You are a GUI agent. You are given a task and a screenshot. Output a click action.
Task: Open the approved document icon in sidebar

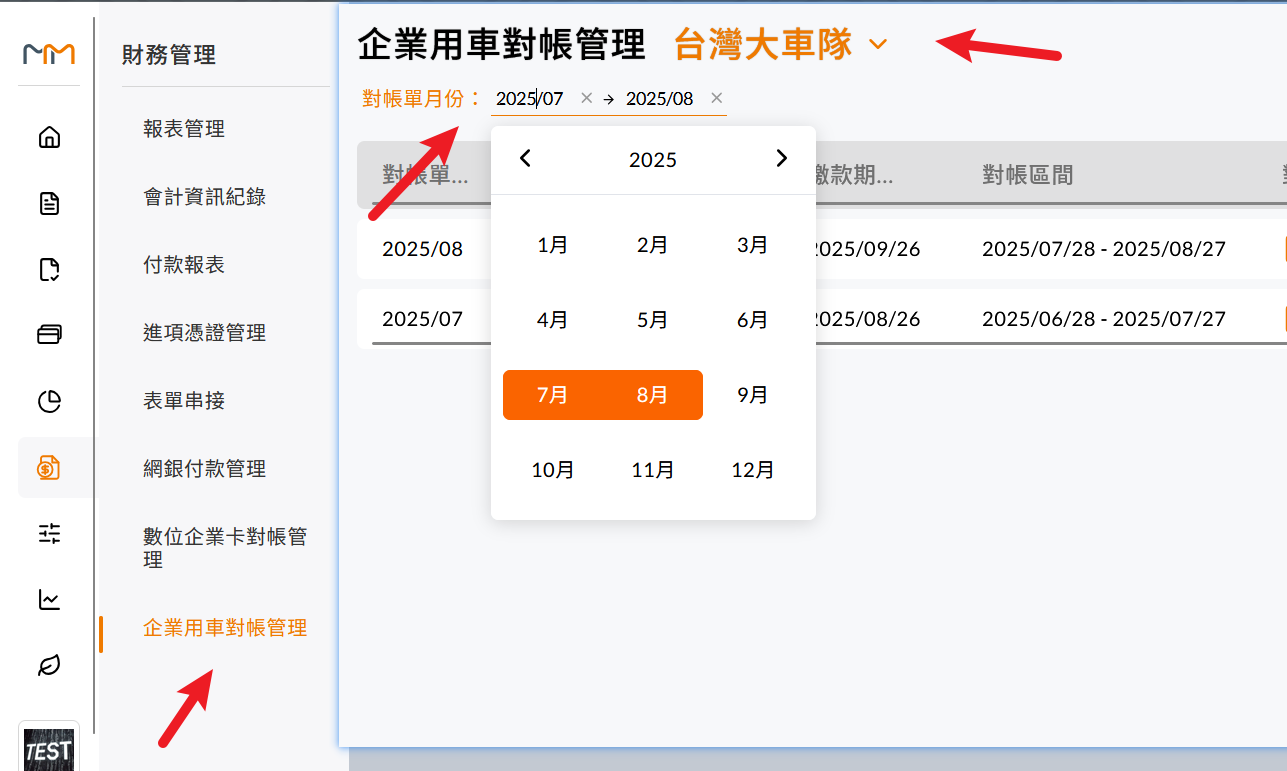[x=49, y=270]
